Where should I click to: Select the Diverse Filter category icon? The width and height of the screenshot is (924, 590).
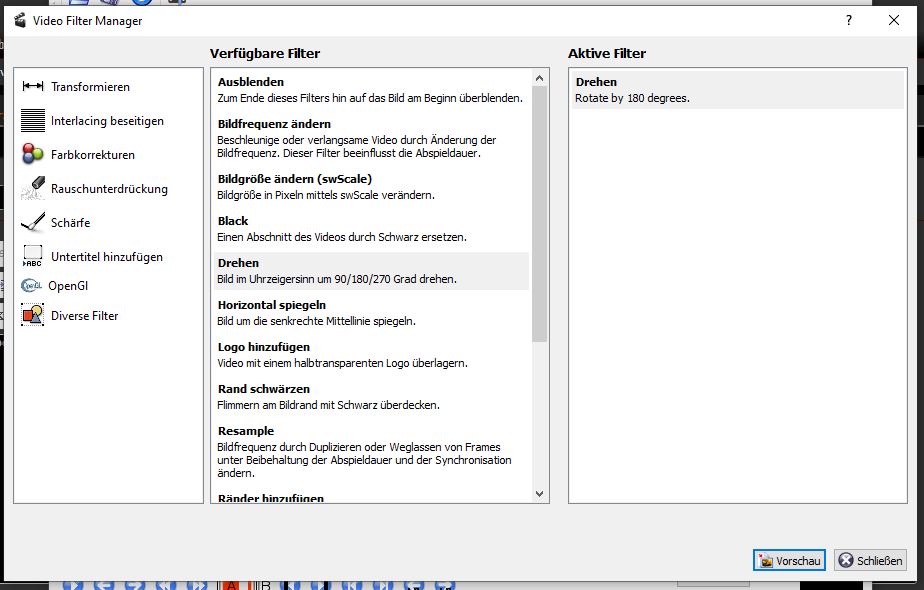33,316
